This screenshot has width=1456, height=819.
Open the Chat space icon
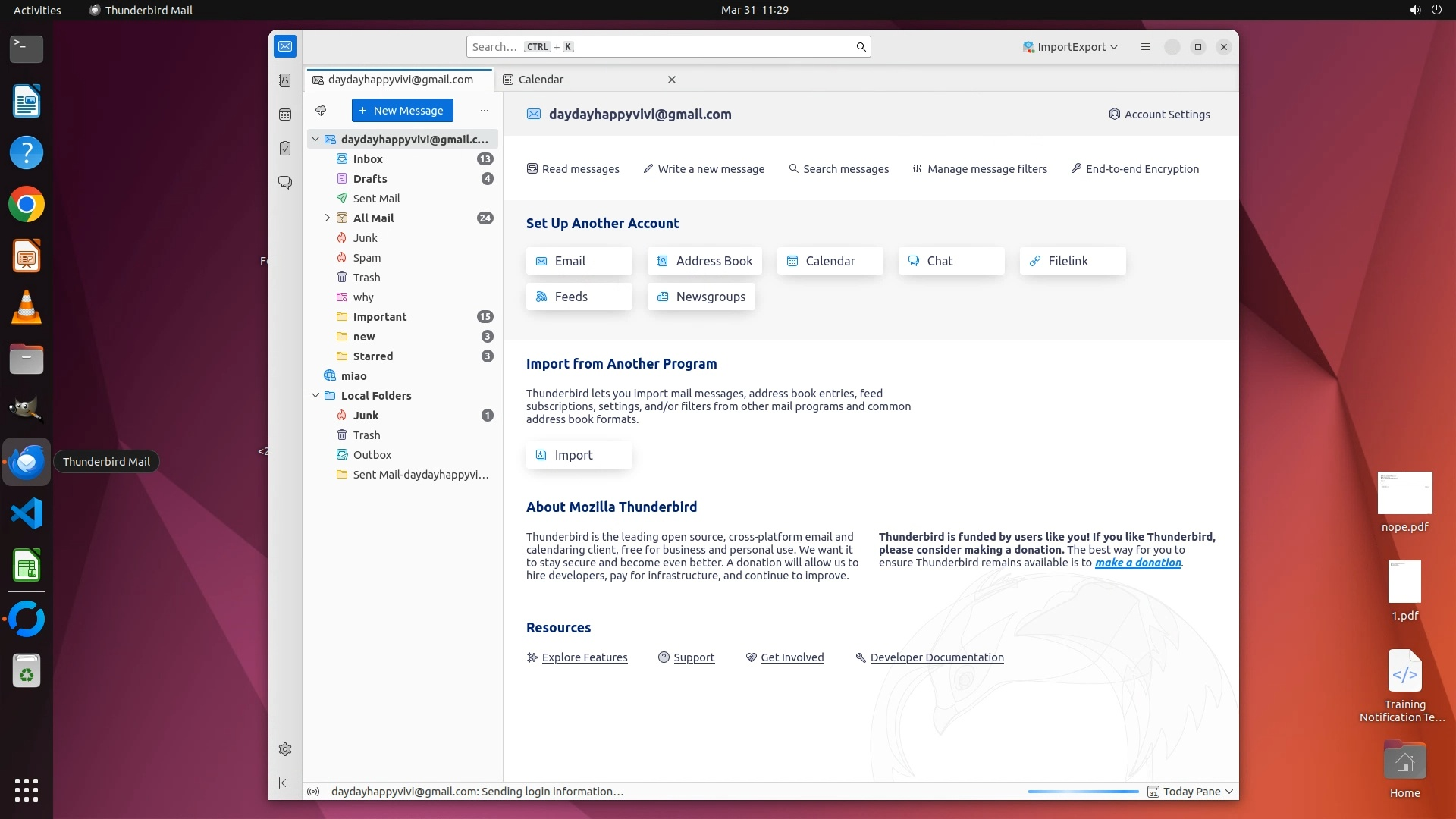[285, 183]
